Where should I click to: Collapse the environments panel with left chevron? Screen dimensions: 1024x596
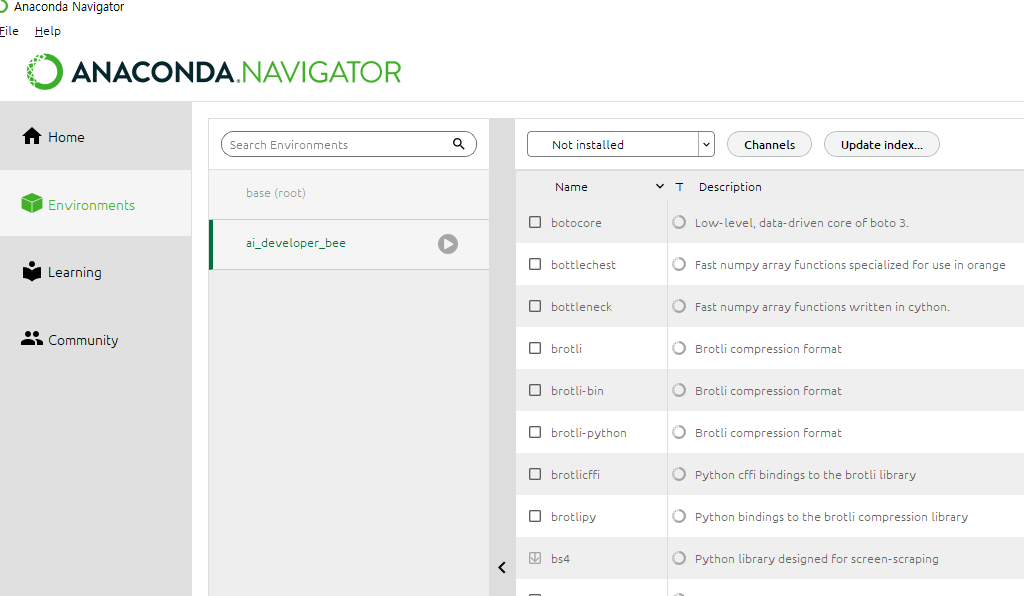click(502, 567)
